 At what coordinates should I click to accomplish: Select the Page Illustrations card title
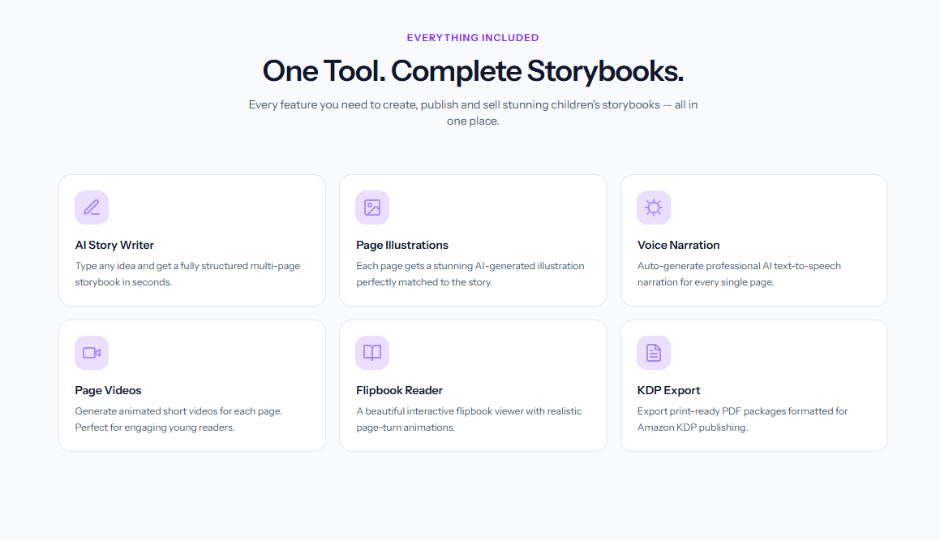click(402, 245)
